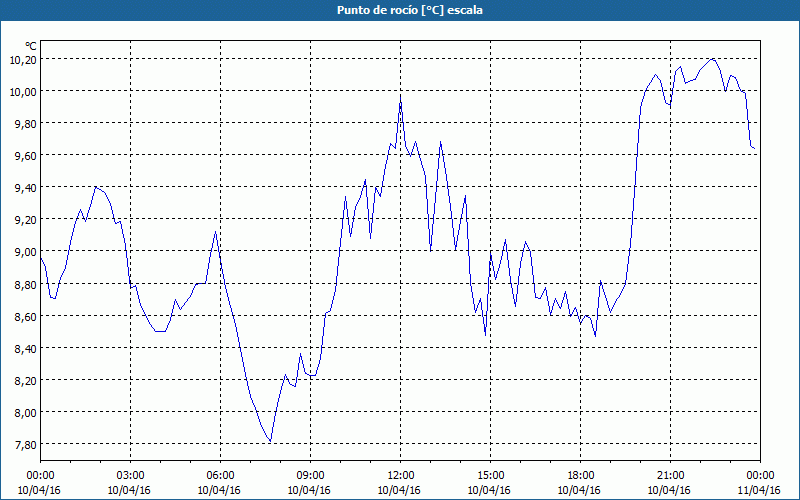Select the 7,80 y-axis value

26,444
